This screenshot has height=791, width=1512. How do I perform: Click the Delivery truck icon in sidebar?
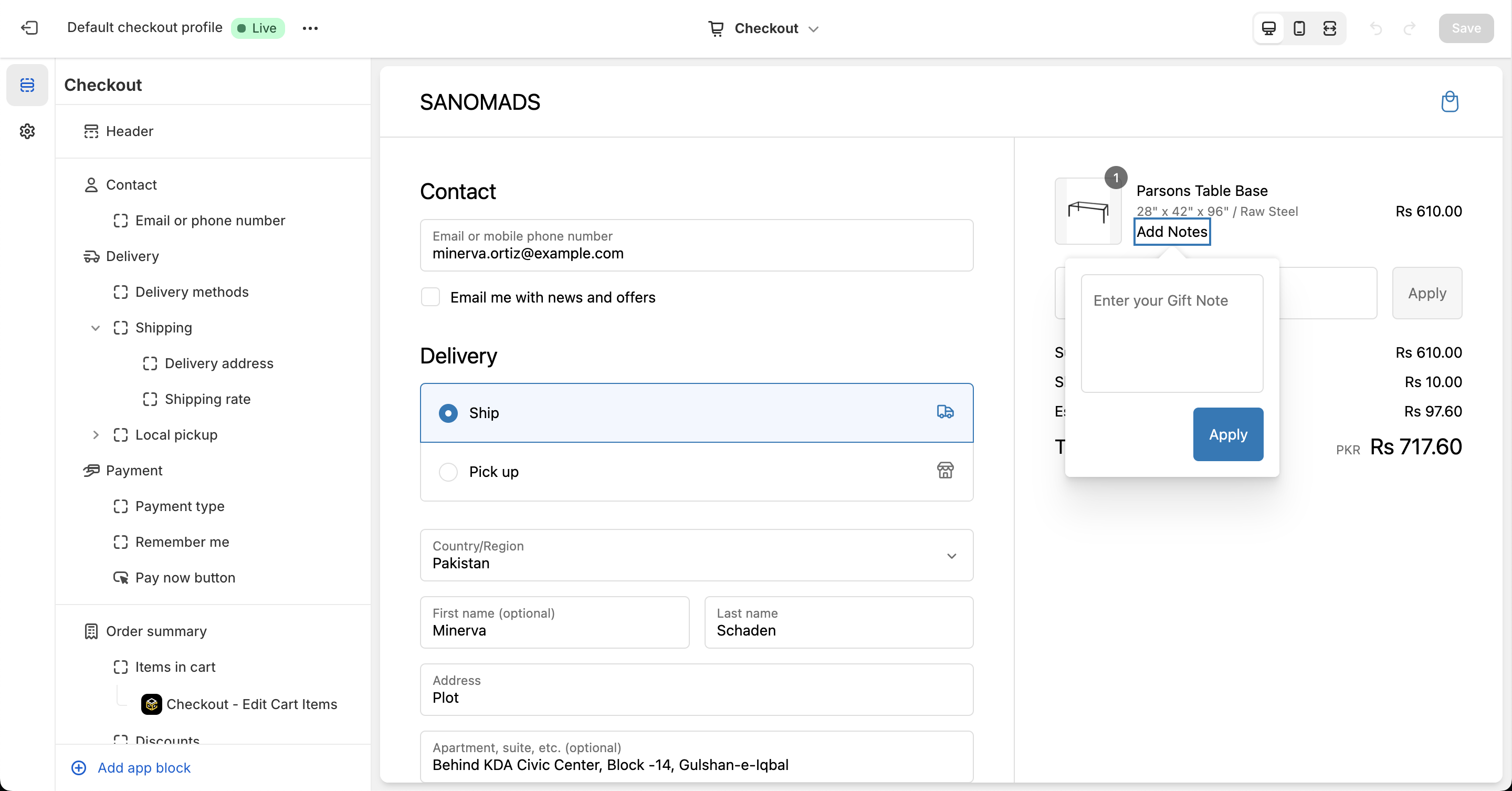(x=91, y=257)
